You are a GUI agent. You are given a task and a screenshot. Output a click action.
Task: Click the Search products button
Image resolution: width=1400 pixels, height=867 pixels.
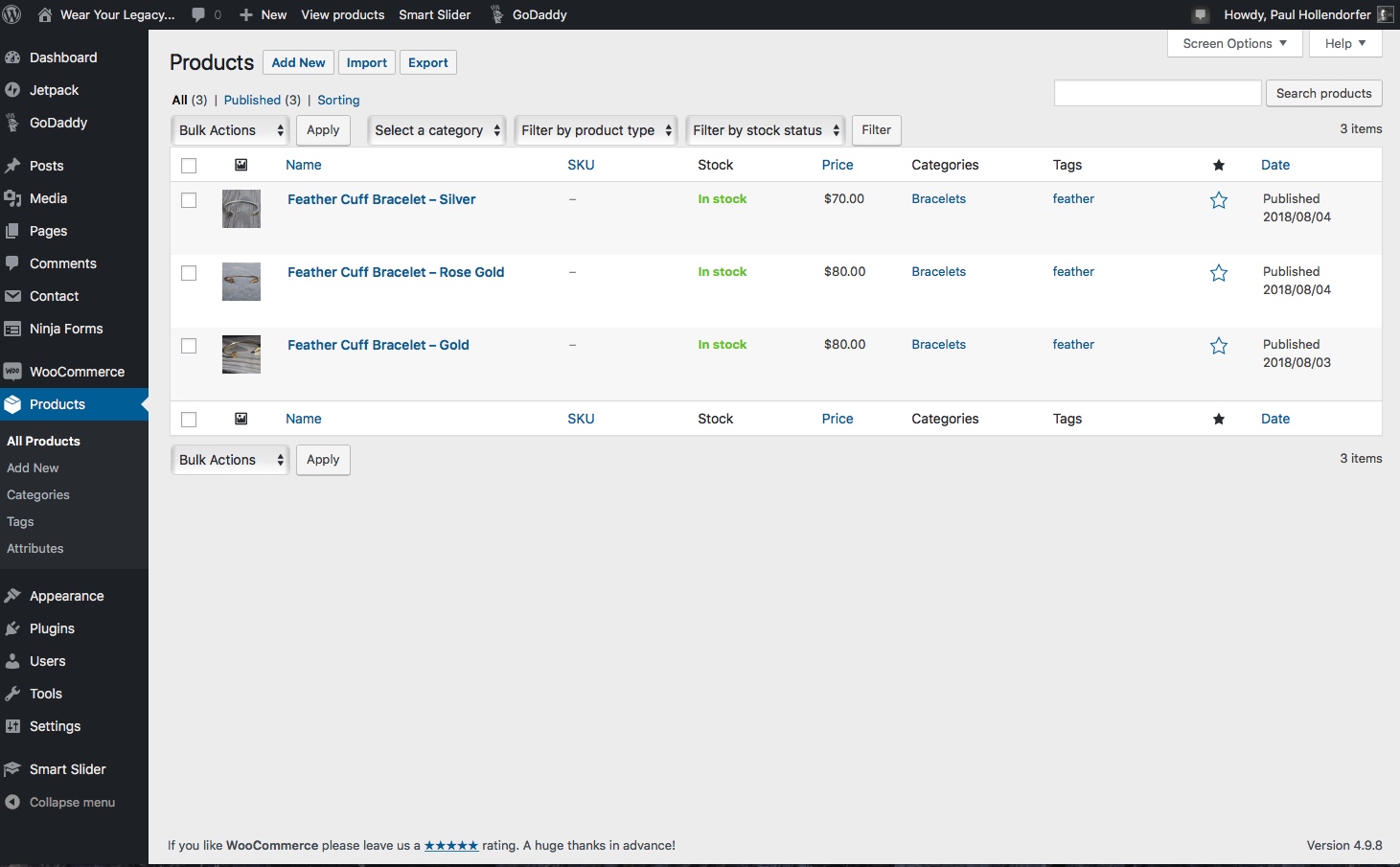[1323, 93]
